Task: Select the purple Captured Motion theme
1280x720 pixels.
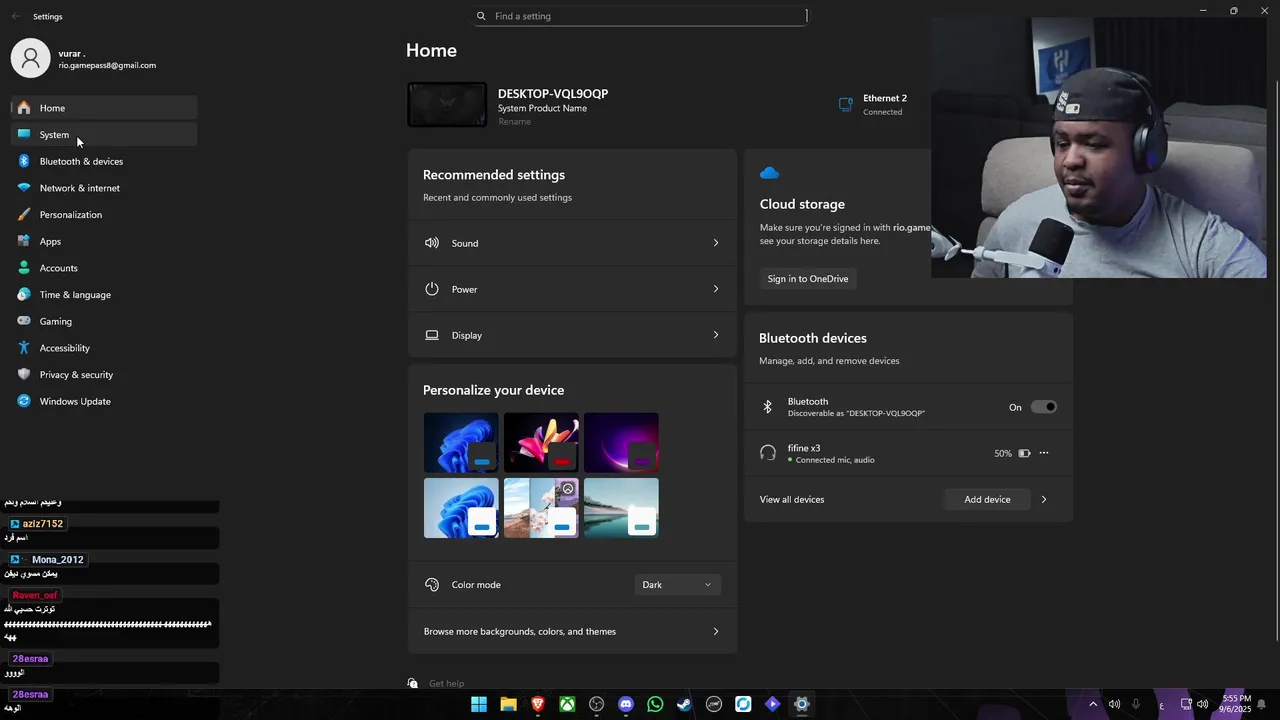Action: tap(621, 442)
